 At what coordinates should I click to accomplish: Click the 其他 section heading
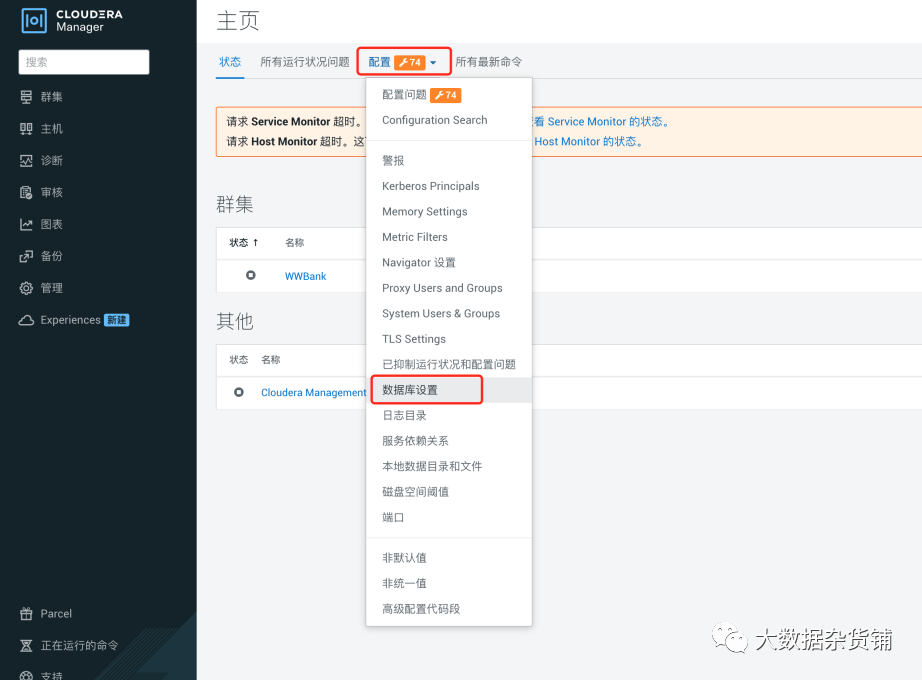(235, 321)
